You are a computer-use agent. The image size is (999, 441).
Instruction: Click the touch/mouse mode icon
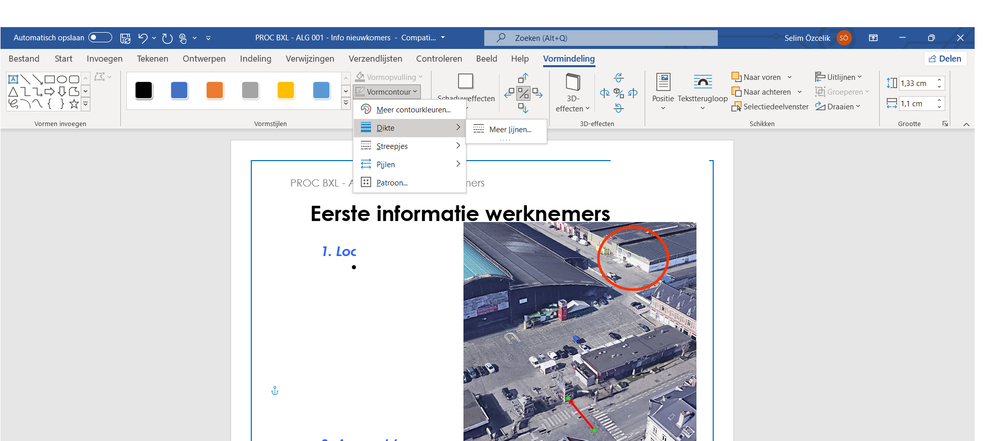click(183, 38)
